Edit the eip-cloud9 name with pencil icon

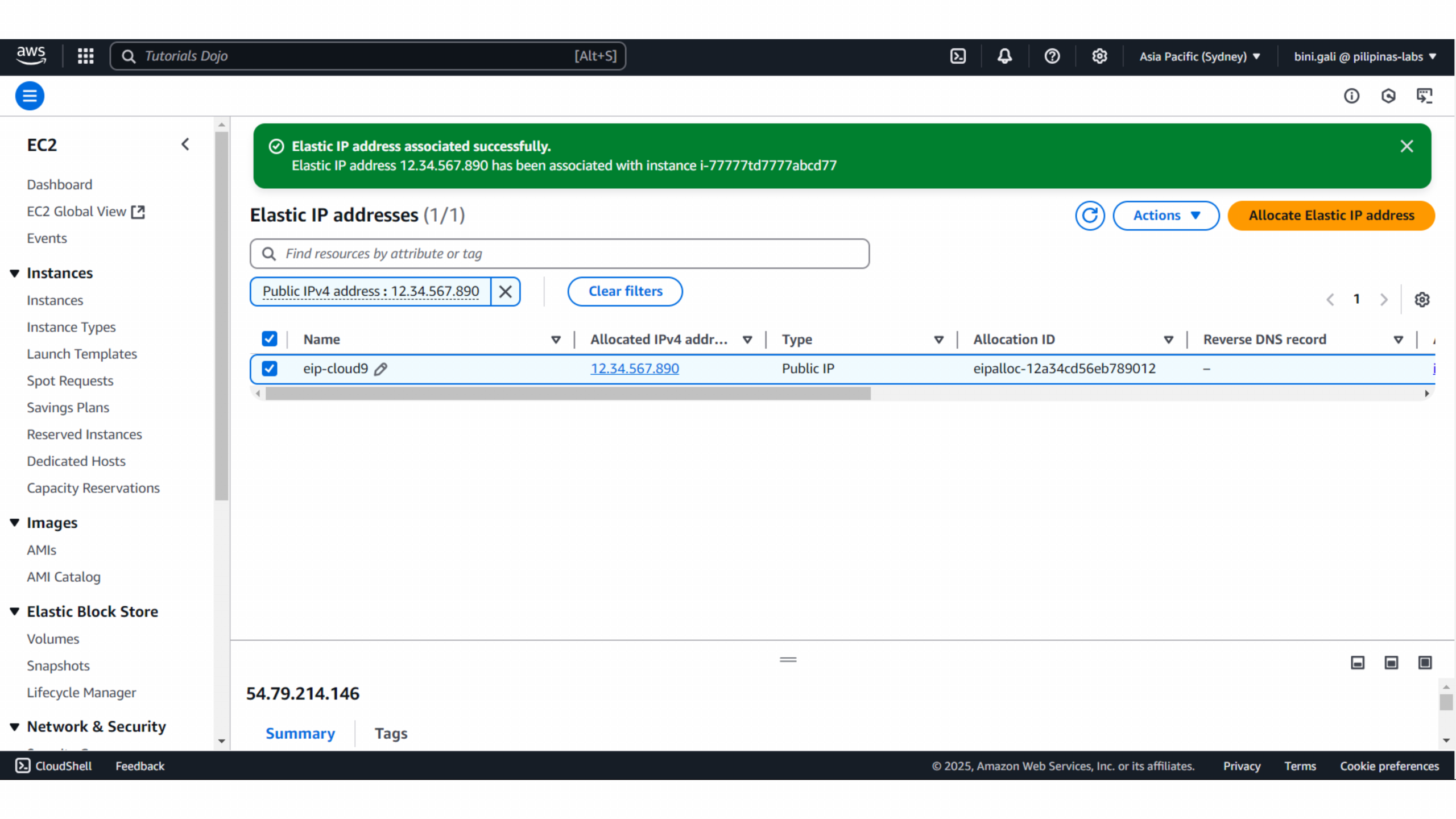pos(380,369)
